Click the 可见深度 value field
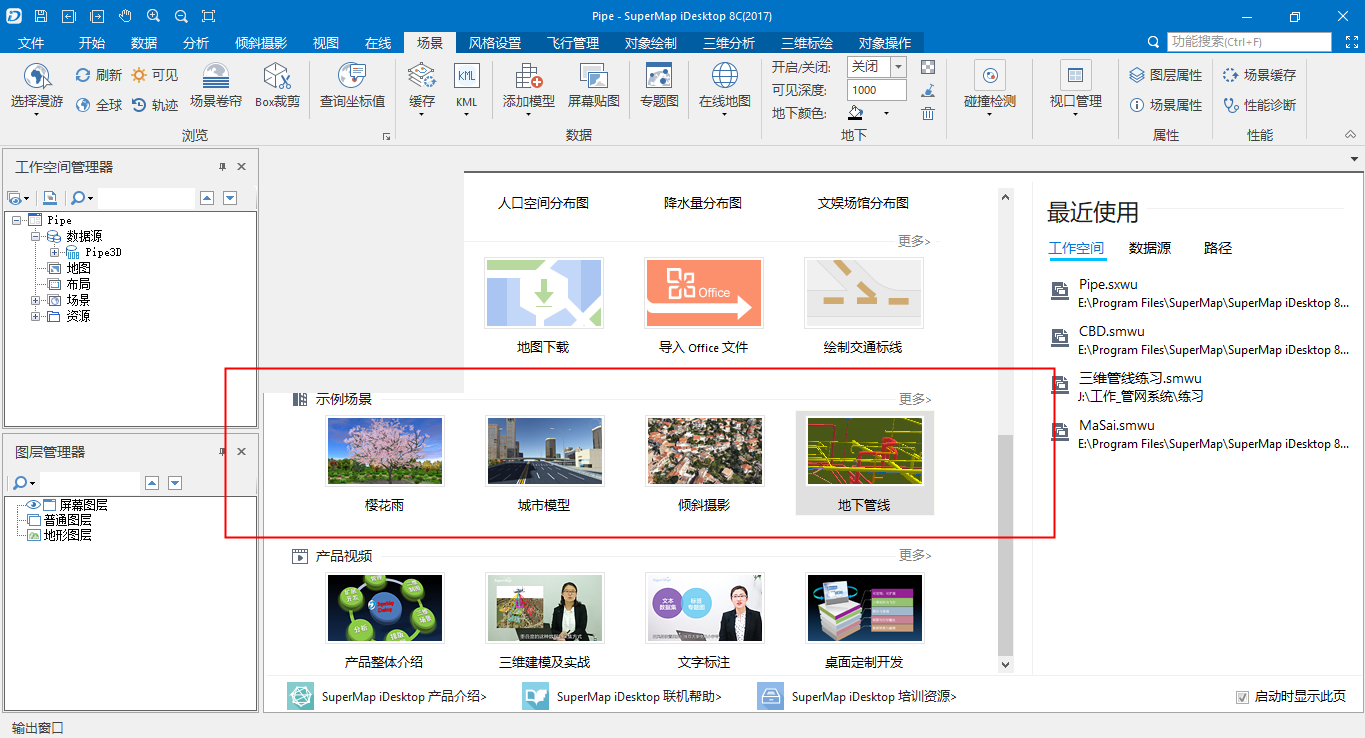 pyautogui.click(x=877, y=90)
